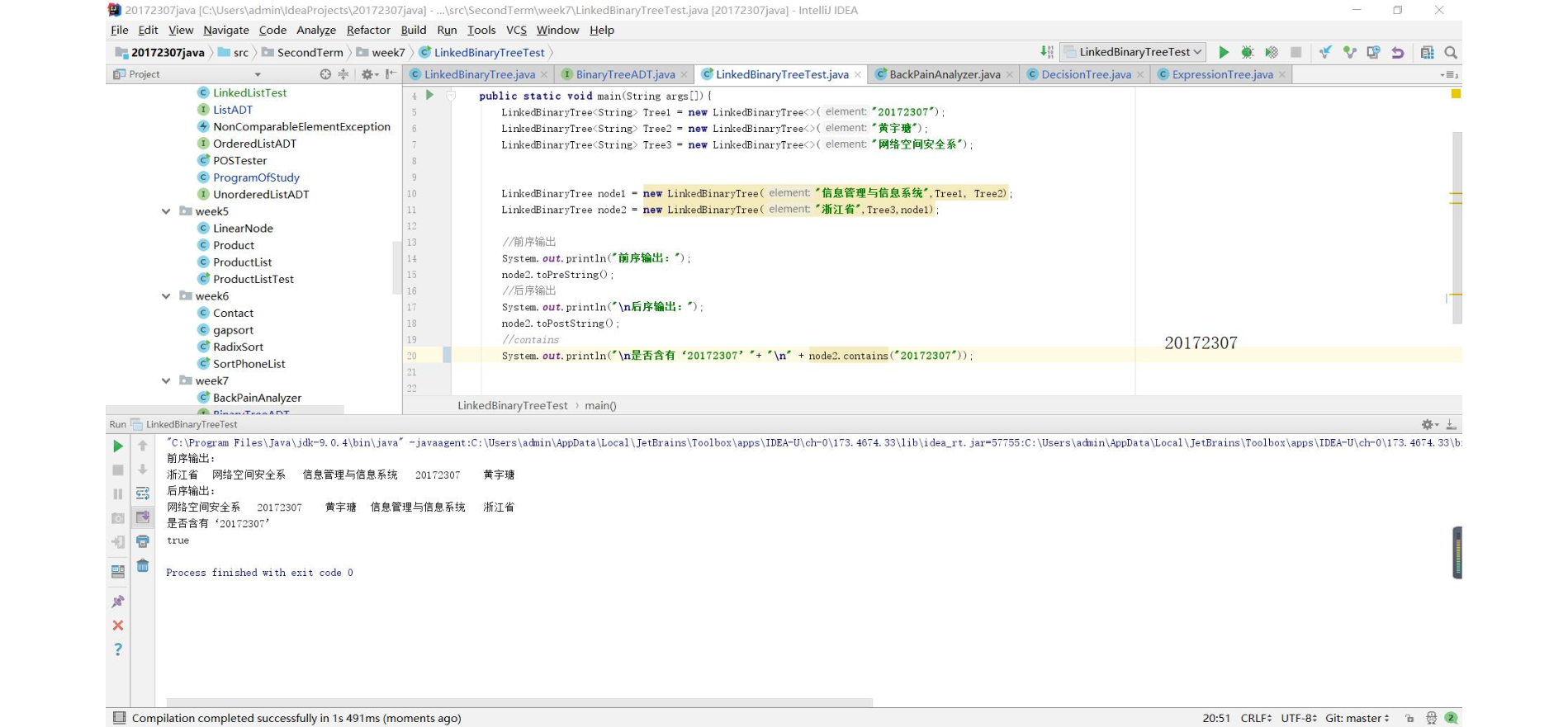This screenshot has width=1568, height=727.
Task: Toggle soft-wrap in the Run console
Action: coord(143,493)
